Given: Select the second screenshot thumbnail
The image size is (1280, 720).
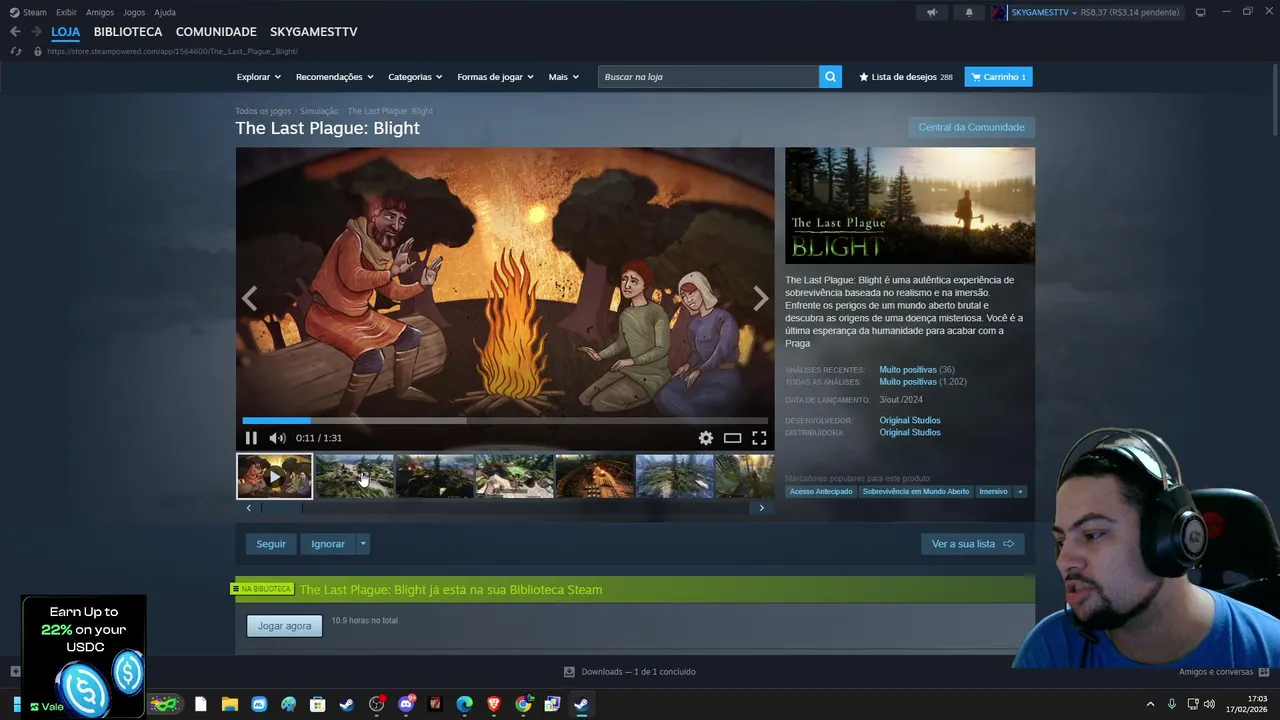Looking at the screenshot, I should tap(354, 476).
